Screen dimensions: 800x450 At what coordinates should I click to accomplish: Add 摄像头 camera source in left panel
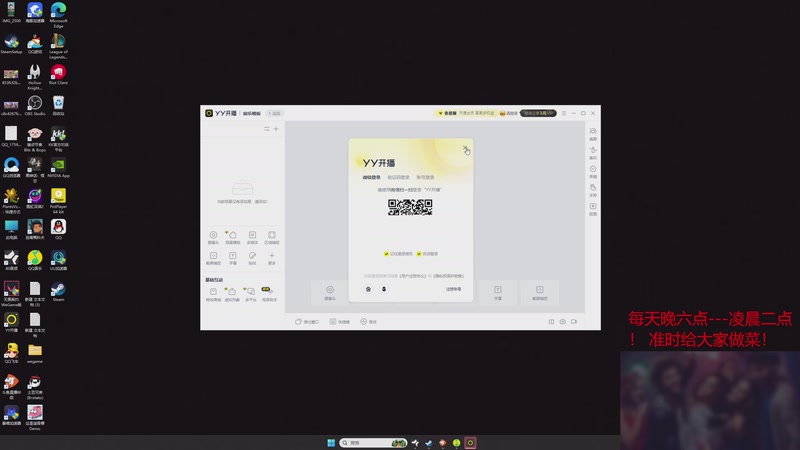click(x=213, y=237)
